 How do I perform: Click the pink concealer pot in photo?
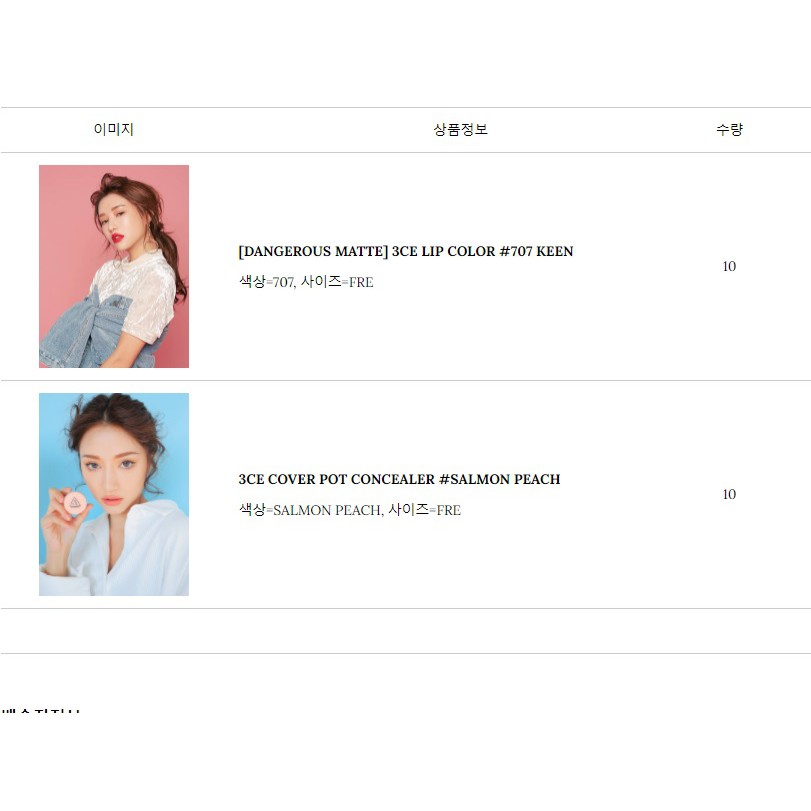(x=76, y=502)
